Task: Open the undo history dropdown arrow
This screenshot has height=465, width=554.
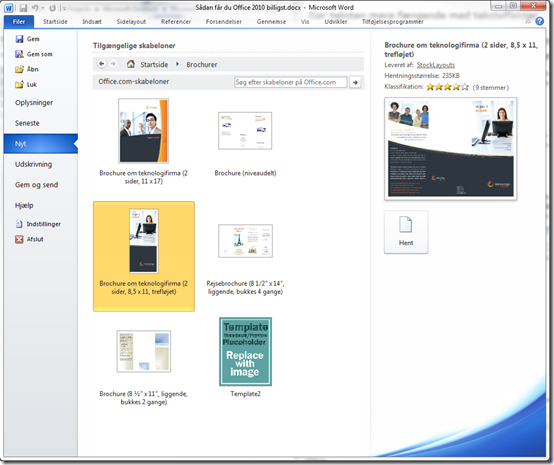Action: pyautogui.click(x=43, y=8)
